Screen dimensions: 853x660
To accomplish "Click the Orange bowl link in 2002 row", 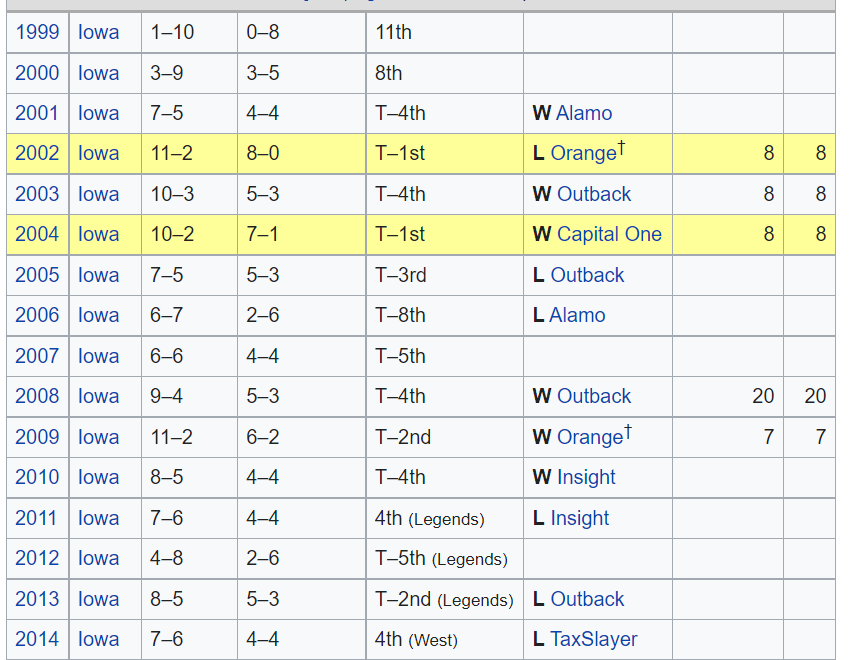I will click(584, 154).
